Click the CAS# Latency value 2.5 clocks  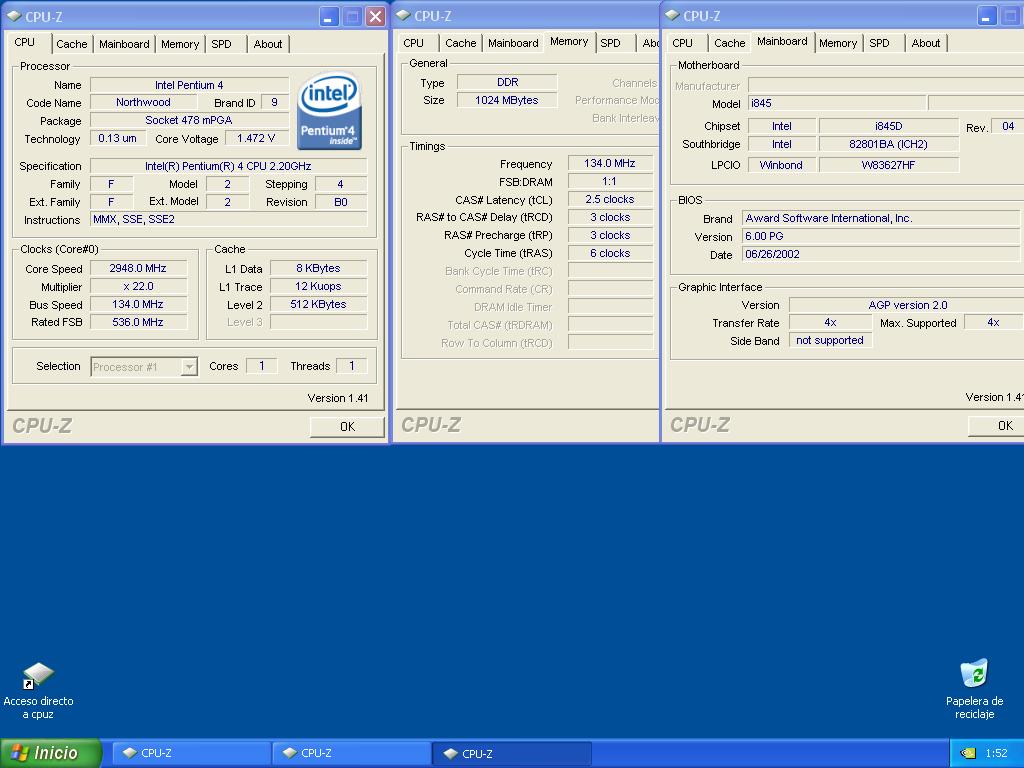click(x=610, y=199)
